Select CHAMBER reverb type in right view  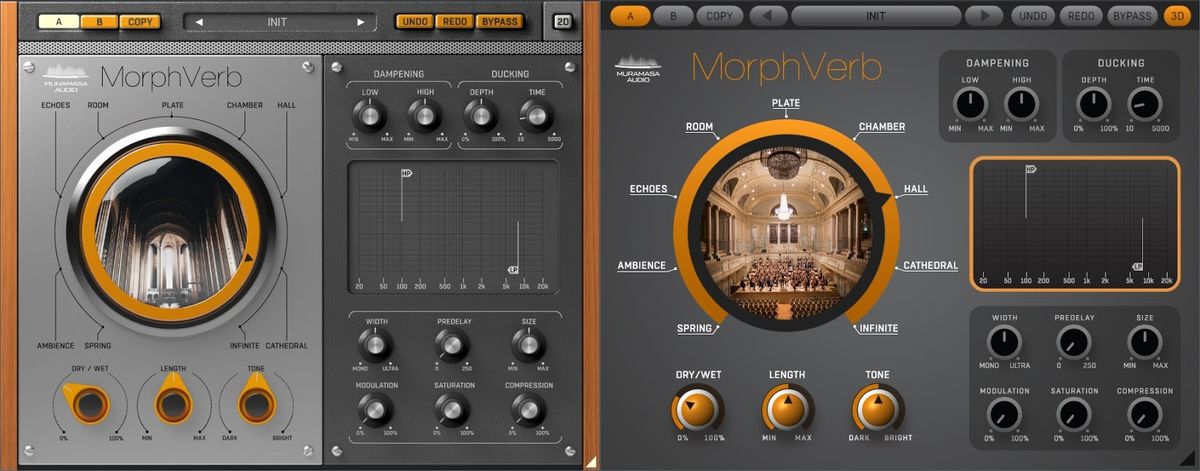(x=881, y=127)
